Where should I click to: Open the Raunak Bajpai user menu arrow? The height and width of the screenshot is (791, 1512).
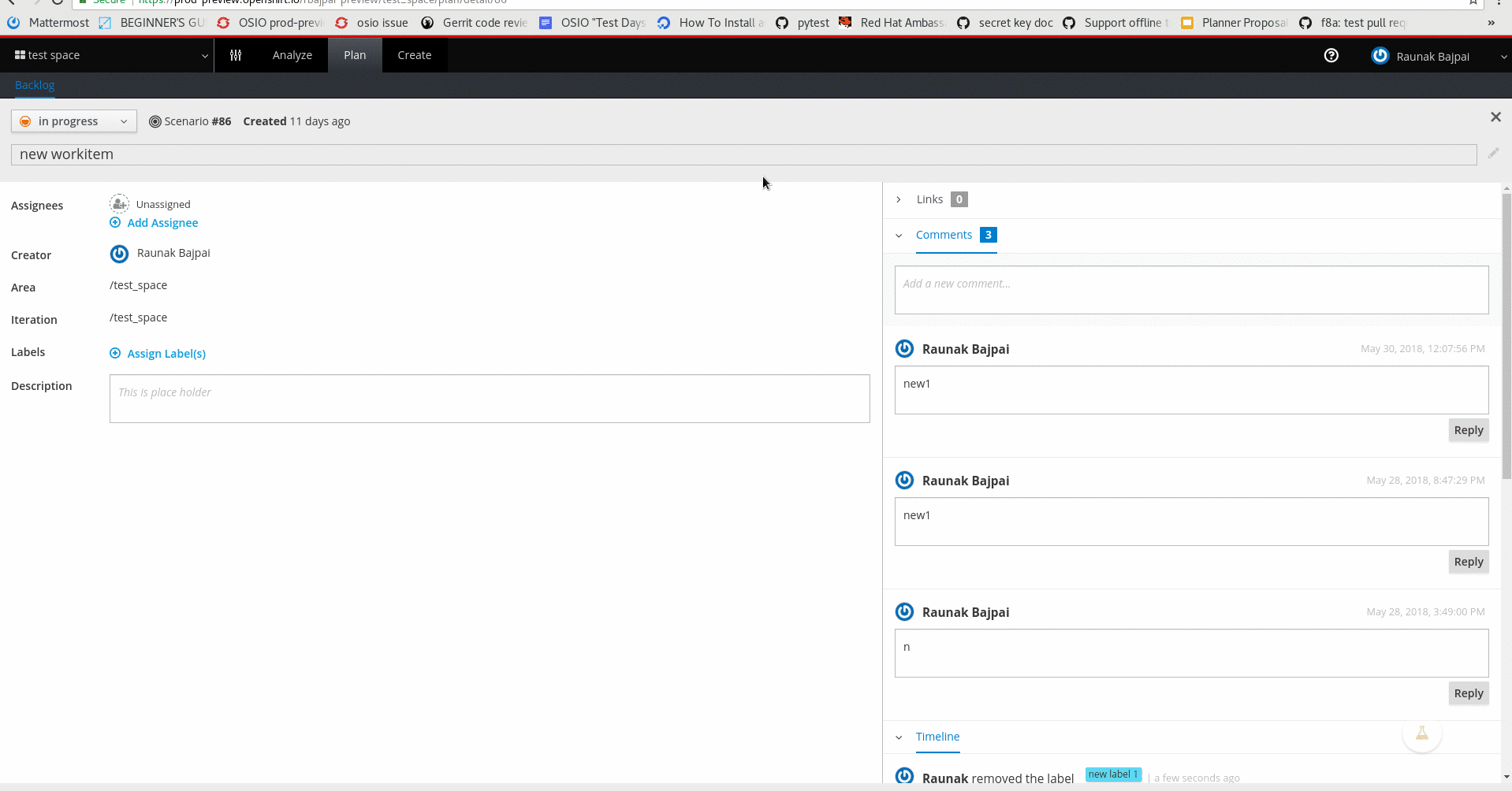(x=1503, y=57)
